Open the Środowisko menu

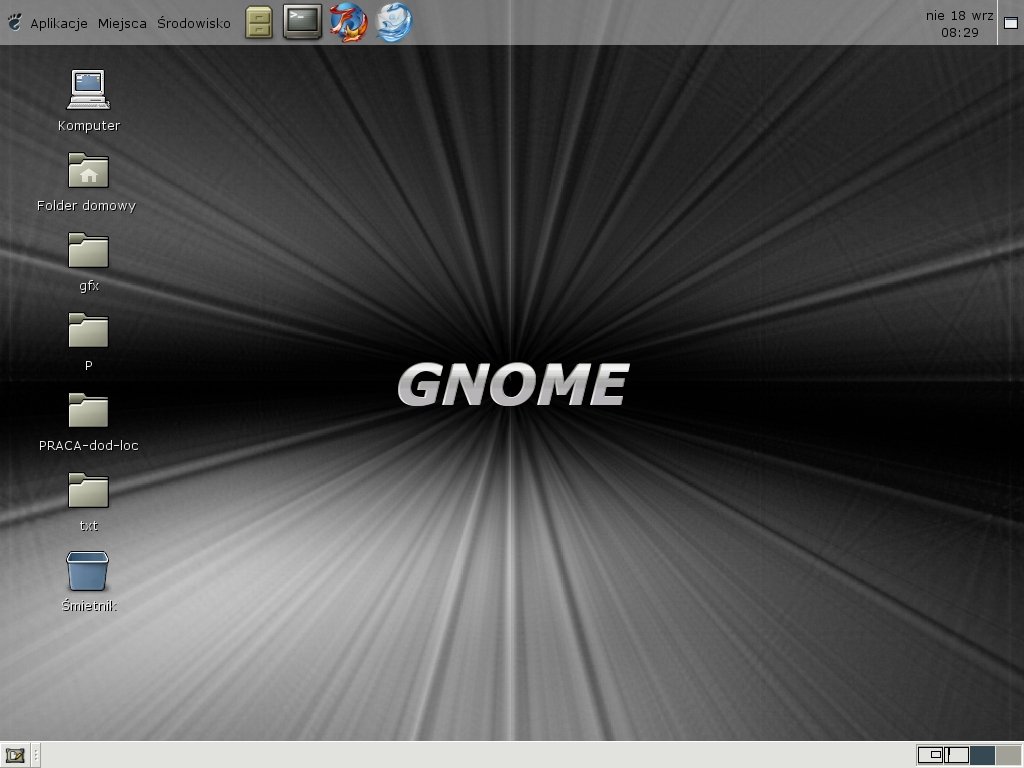pos(194,24)
